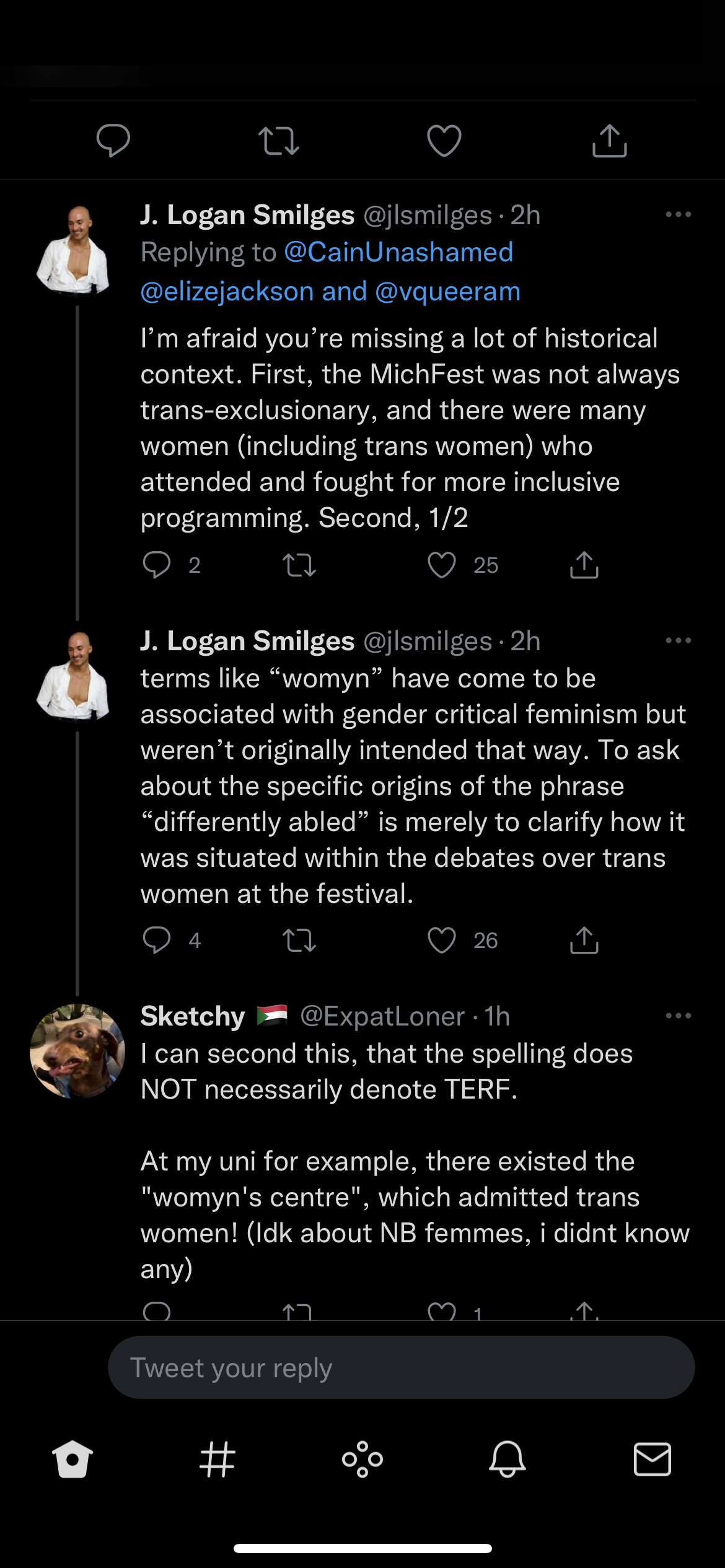Screen dimensions: 725x1568
Task: Tap the "Tweet your reply" field
Action: point(401,1367)
